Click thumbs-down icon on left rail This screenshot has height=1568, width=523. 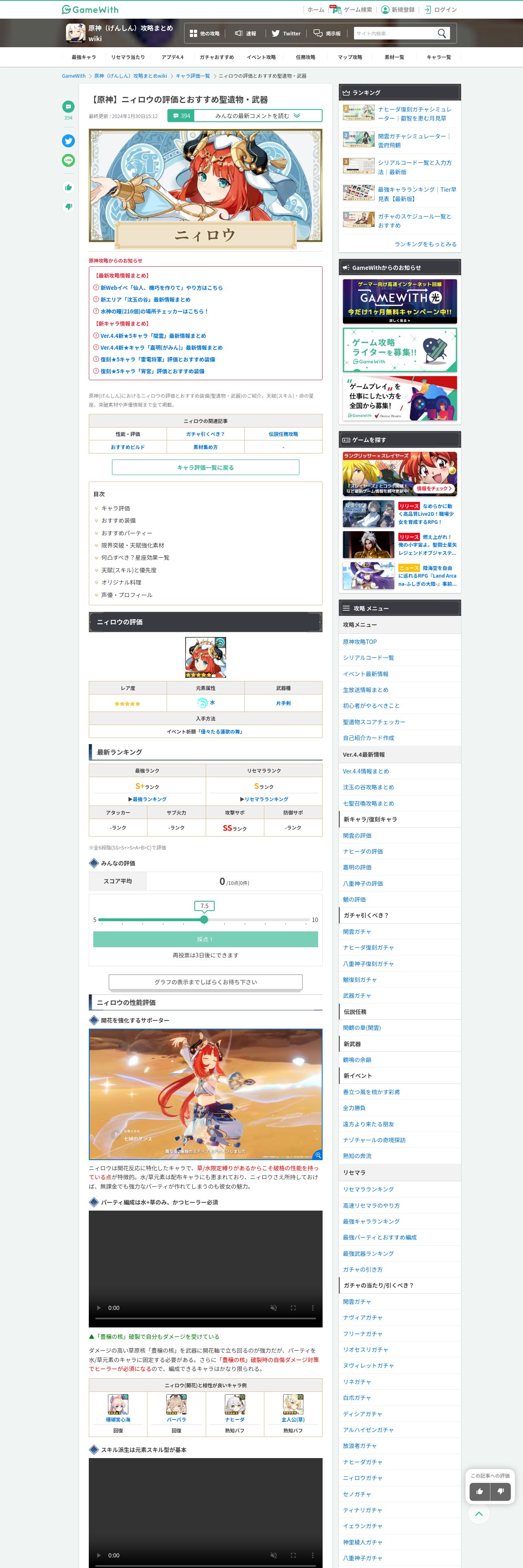pyautogui.click(x=68, y=206)
